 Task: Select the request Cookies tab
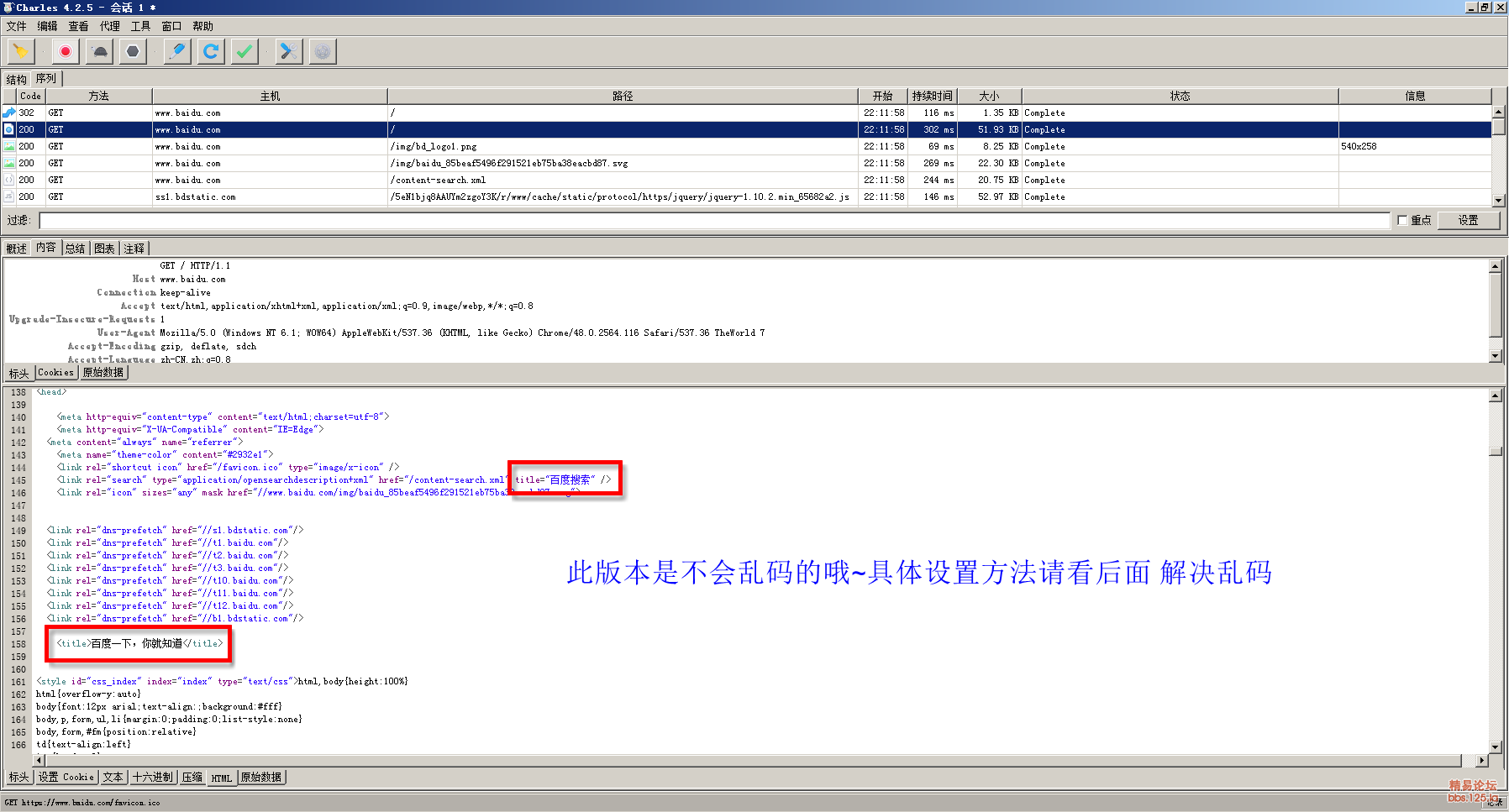click(55, 373)
